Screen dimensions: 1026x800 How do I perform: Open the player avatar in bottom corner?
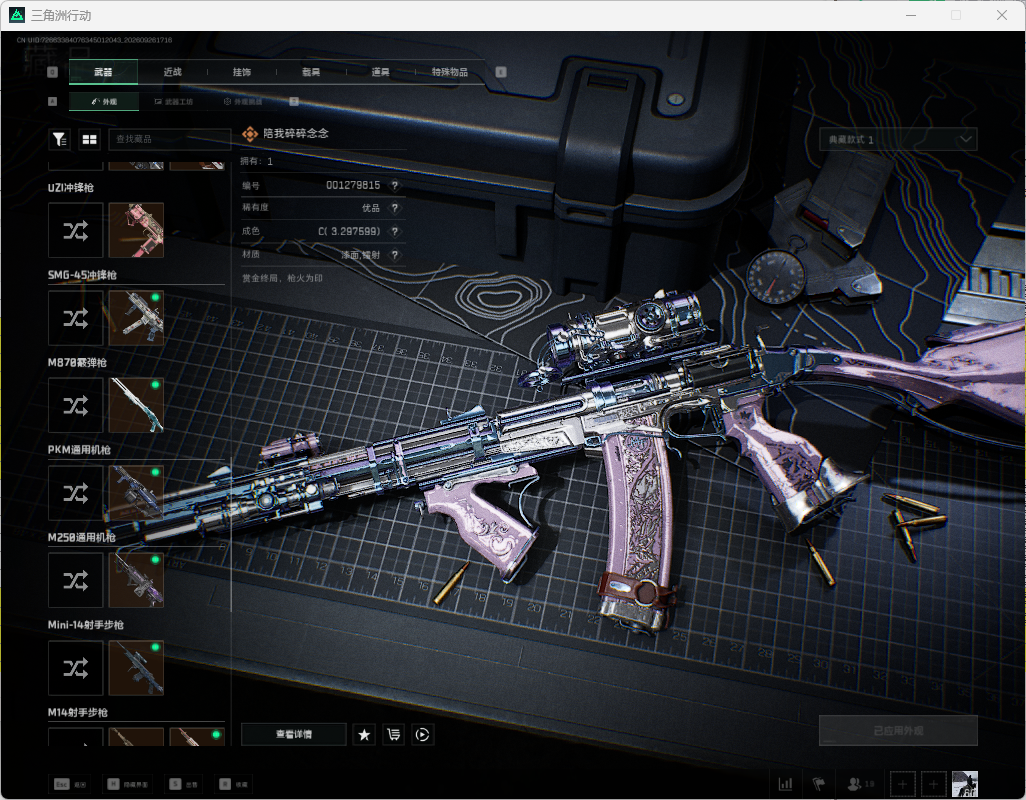(x=964, y=784)
